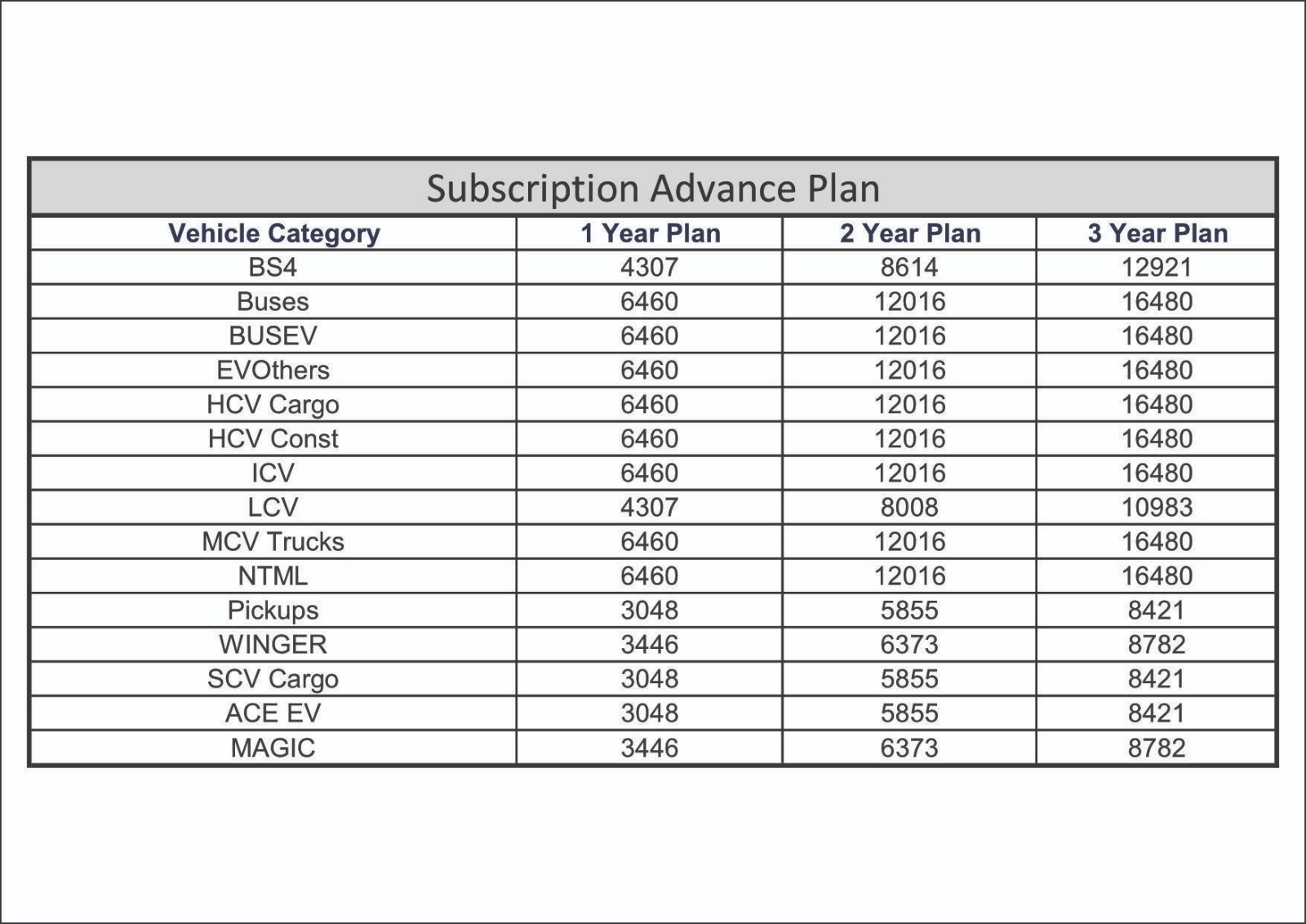Click the BS4 3 year price 12921

[x=1157, y=268]
